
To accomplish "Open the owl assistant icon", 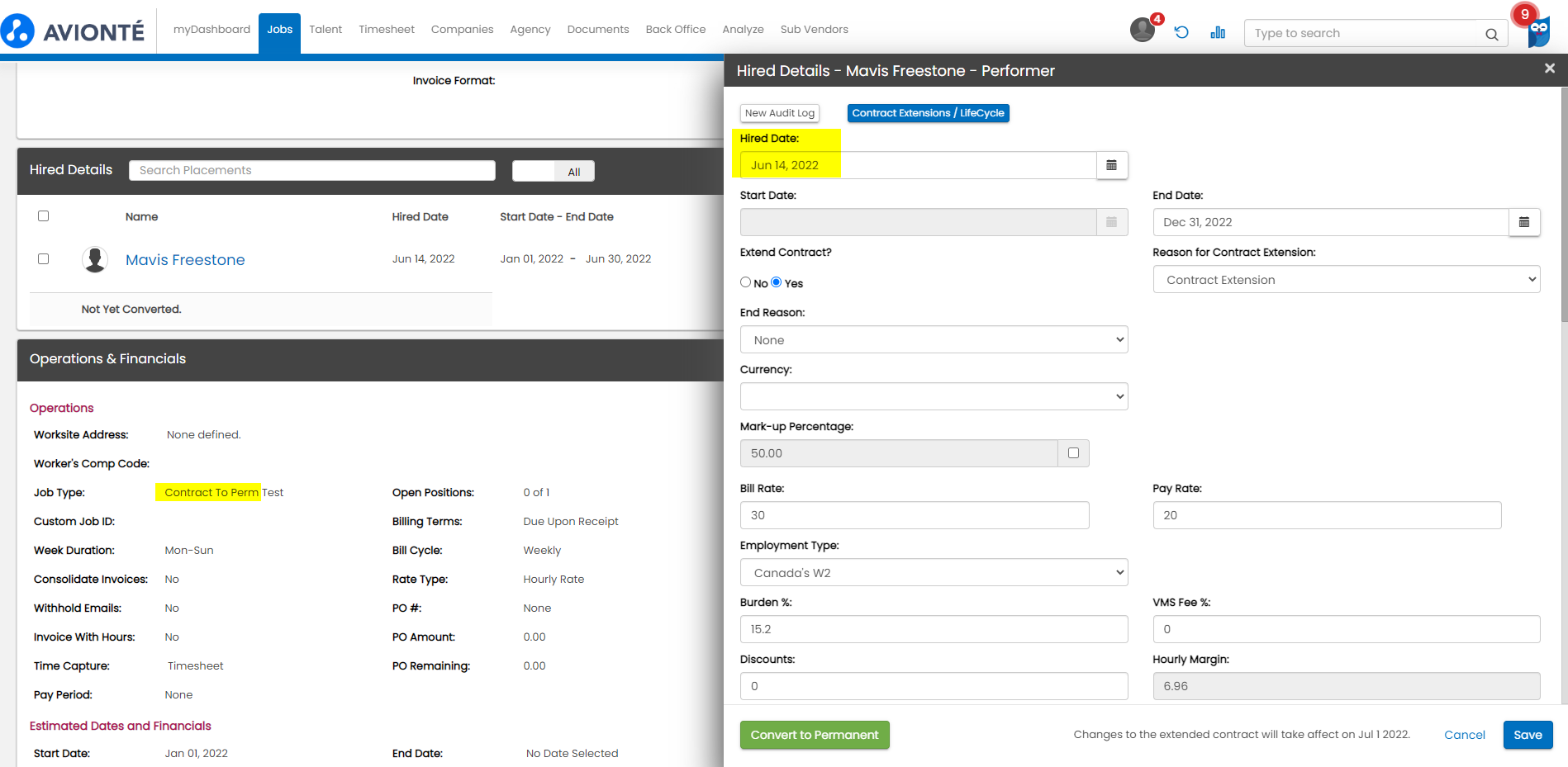I will (1538, 33).
